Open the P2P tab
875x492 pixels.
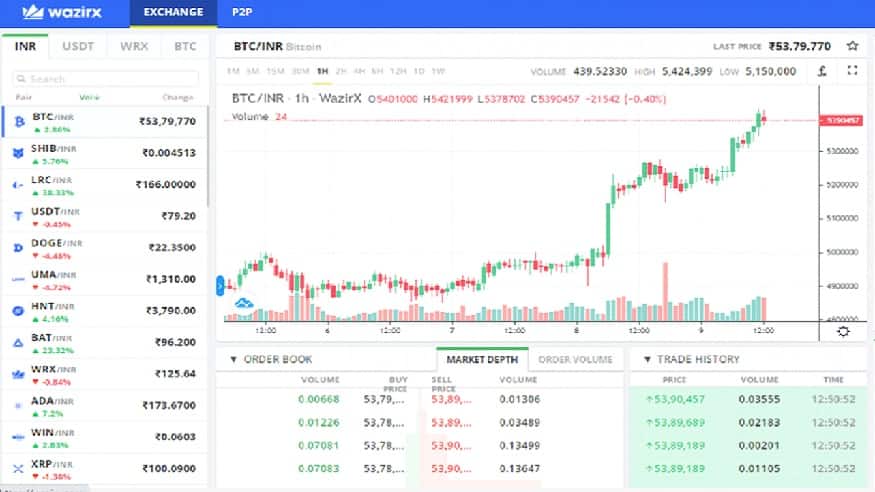click(x=242, y=12)
